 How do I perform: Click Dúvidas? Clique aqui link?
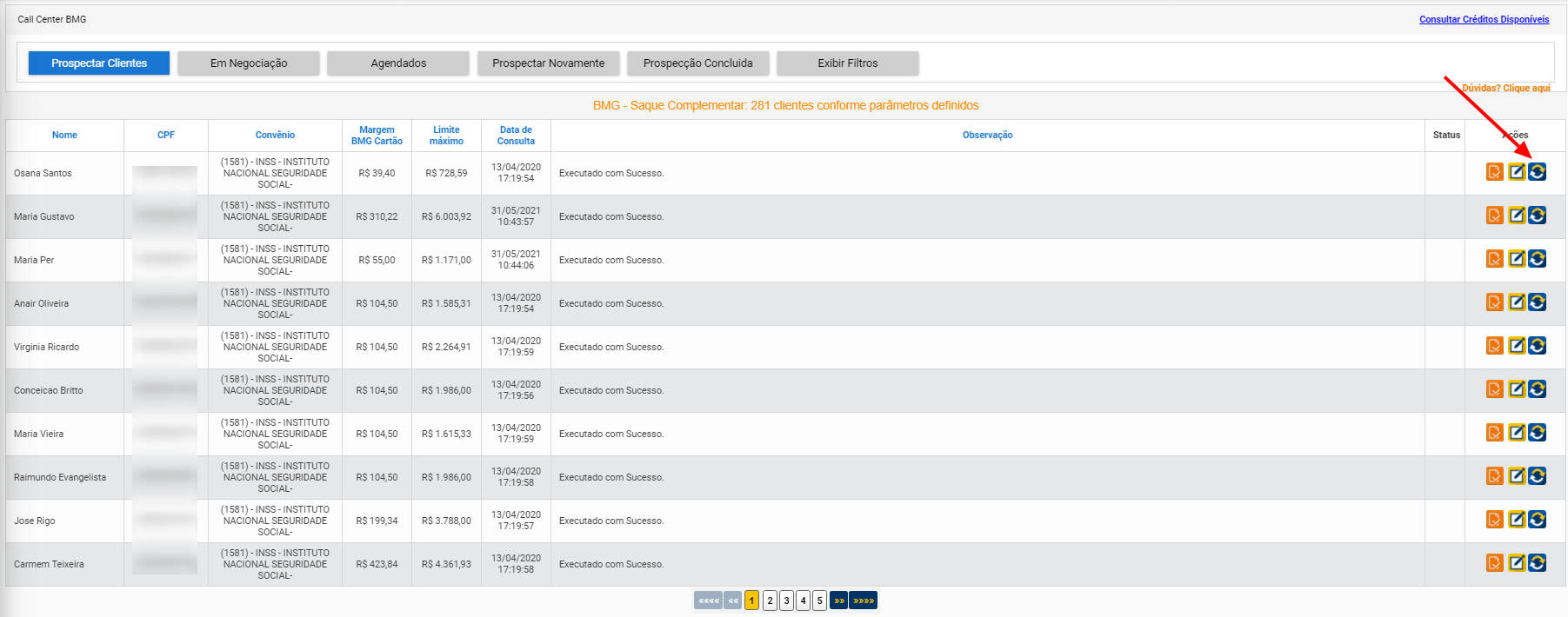coord(1506,89)
